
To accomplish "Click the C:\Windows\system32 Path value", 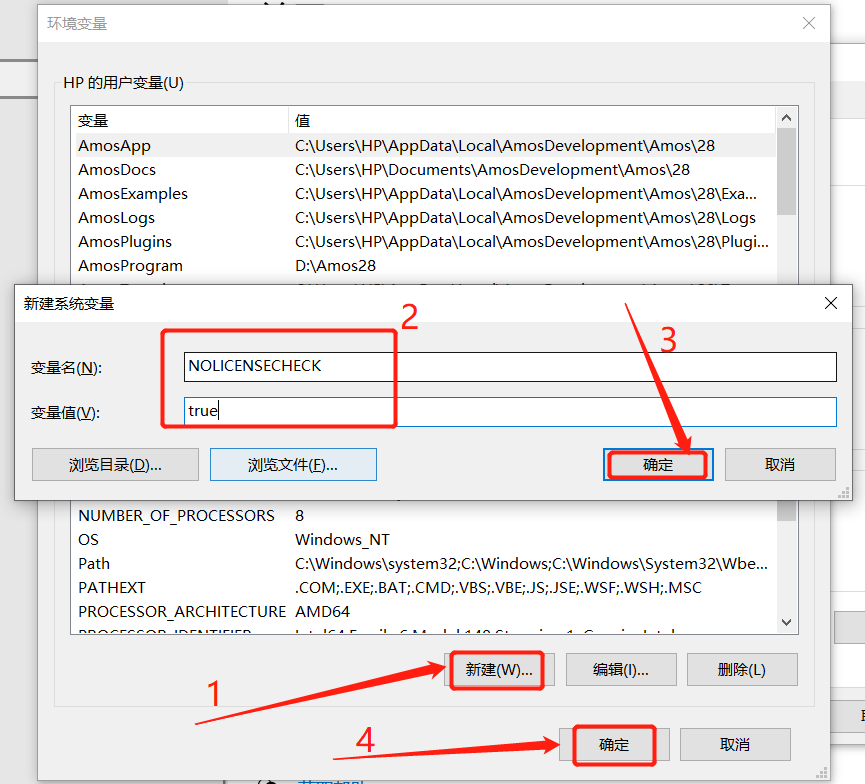I will (531, 564).
